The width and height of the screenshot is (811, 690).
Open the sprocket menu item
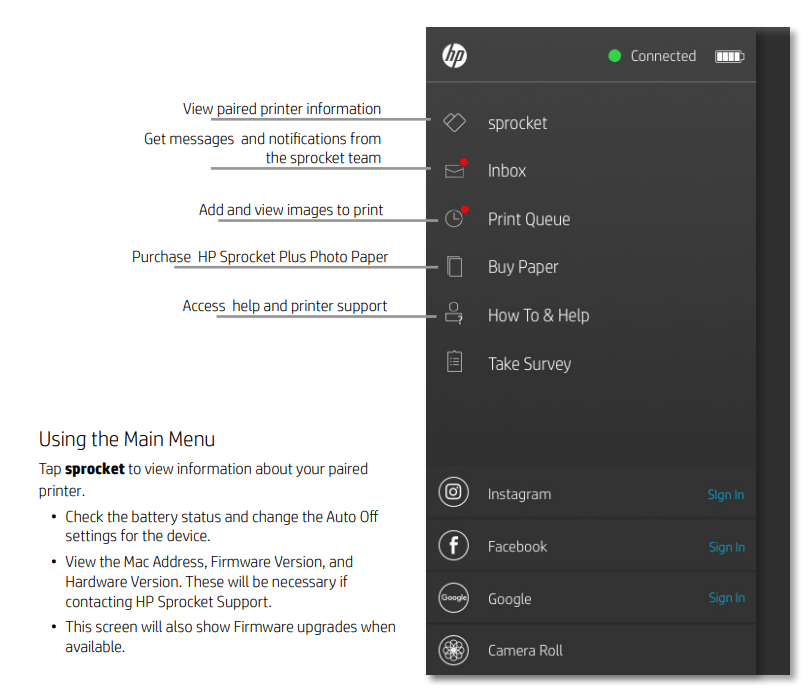click(x=517, y=123)
